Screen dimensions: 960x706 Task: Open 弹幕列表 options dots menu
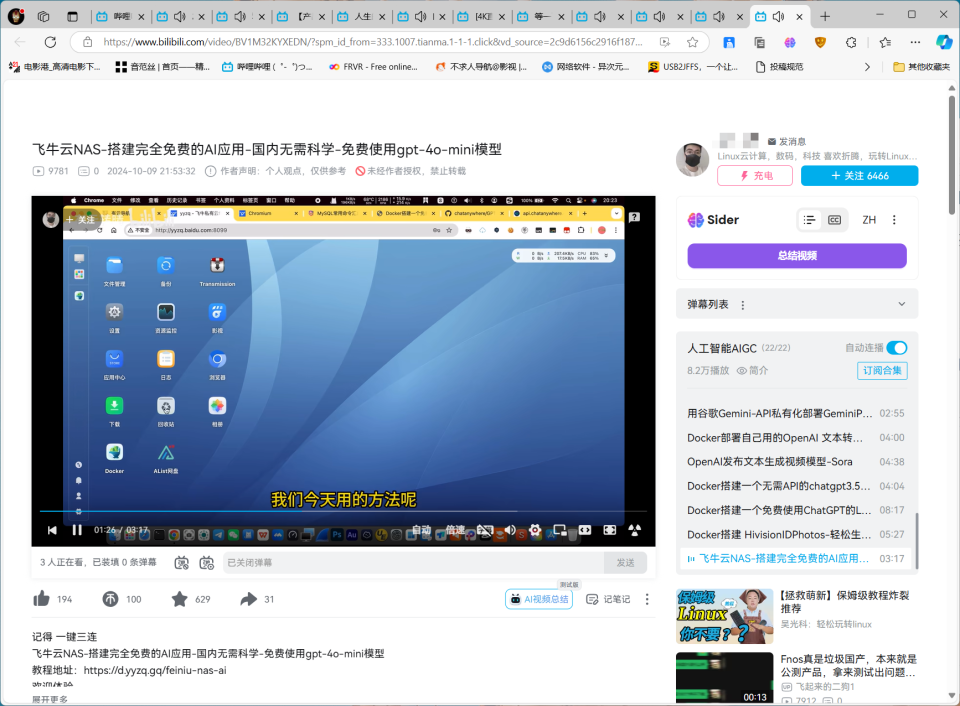click(x=743, y=305)
